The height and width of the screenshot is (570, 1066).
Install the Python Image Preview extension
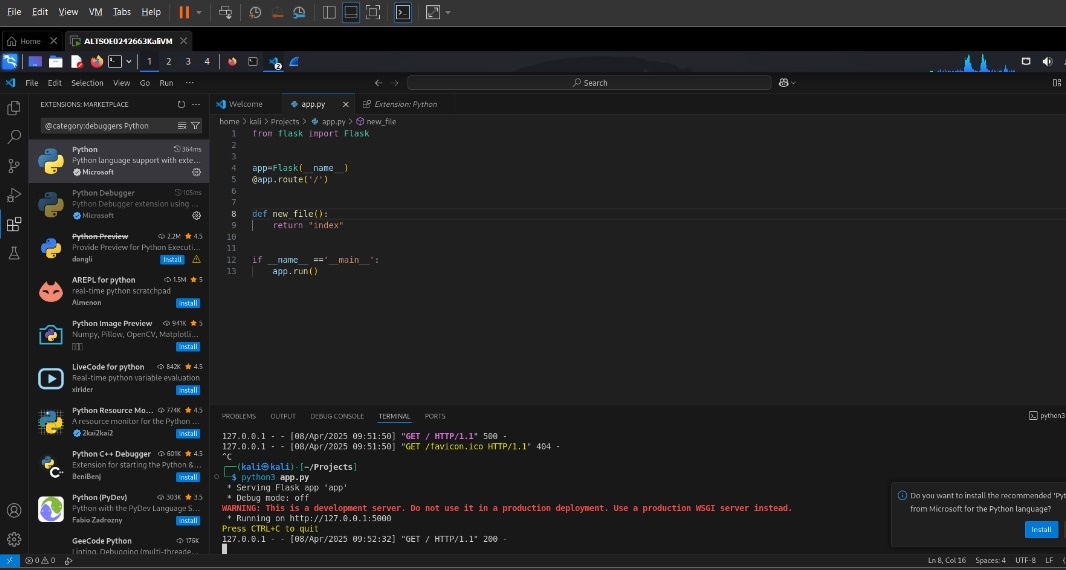(188, 347)
